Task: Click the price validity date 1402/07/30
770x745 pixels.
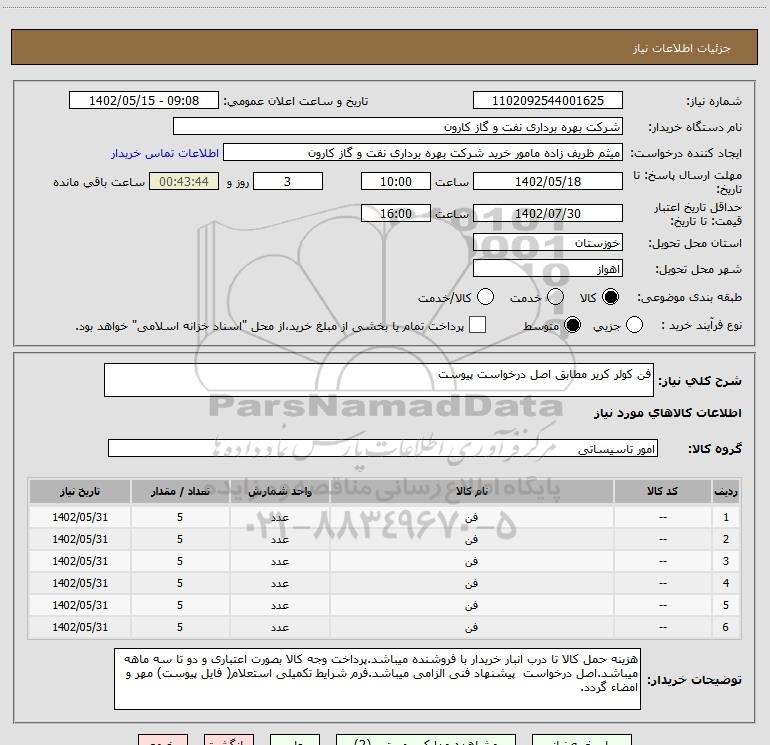Action: coord(548,213)
